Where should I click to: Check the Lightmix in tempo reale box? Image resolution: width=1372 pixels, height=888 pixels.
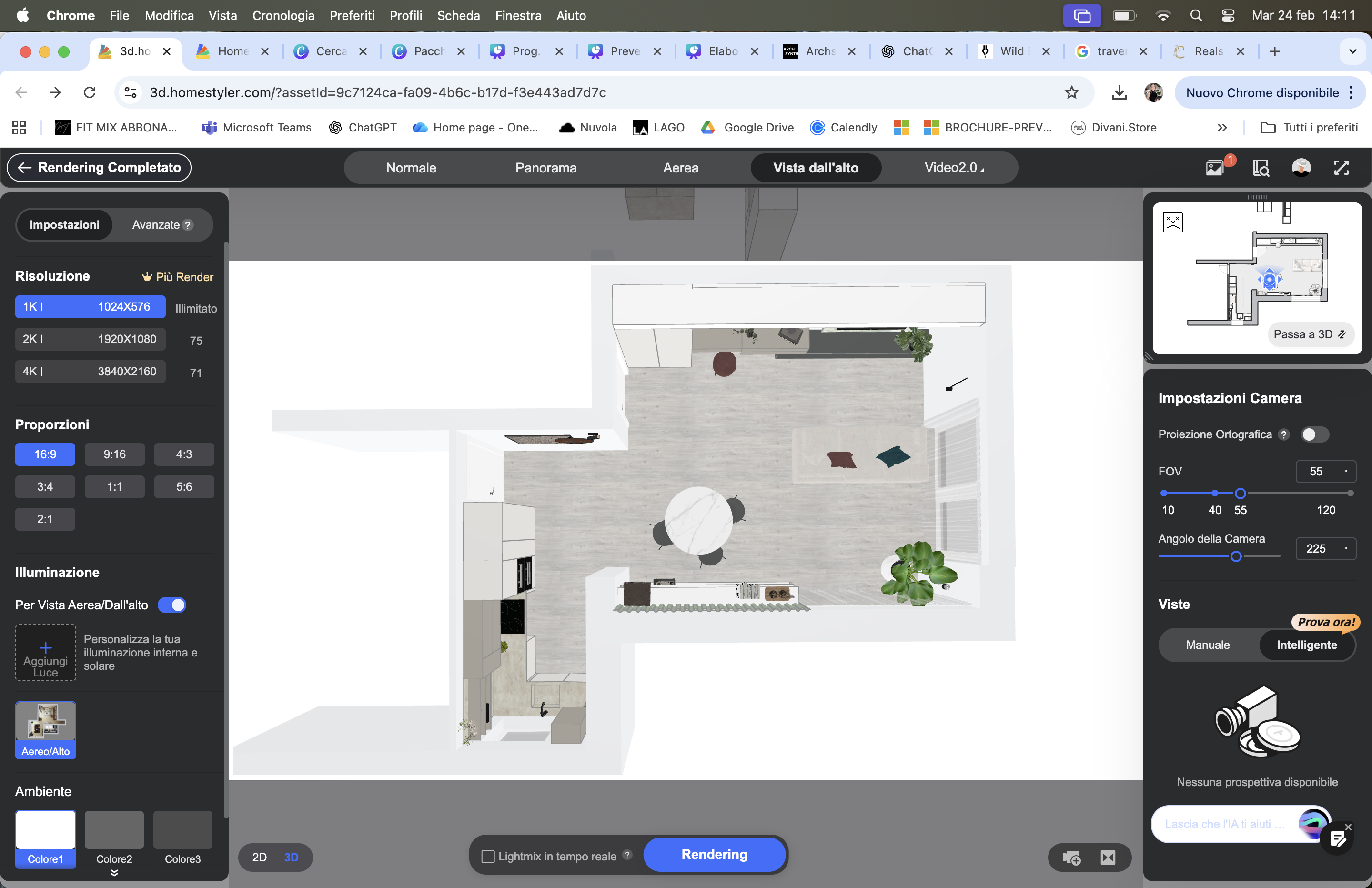488,856
